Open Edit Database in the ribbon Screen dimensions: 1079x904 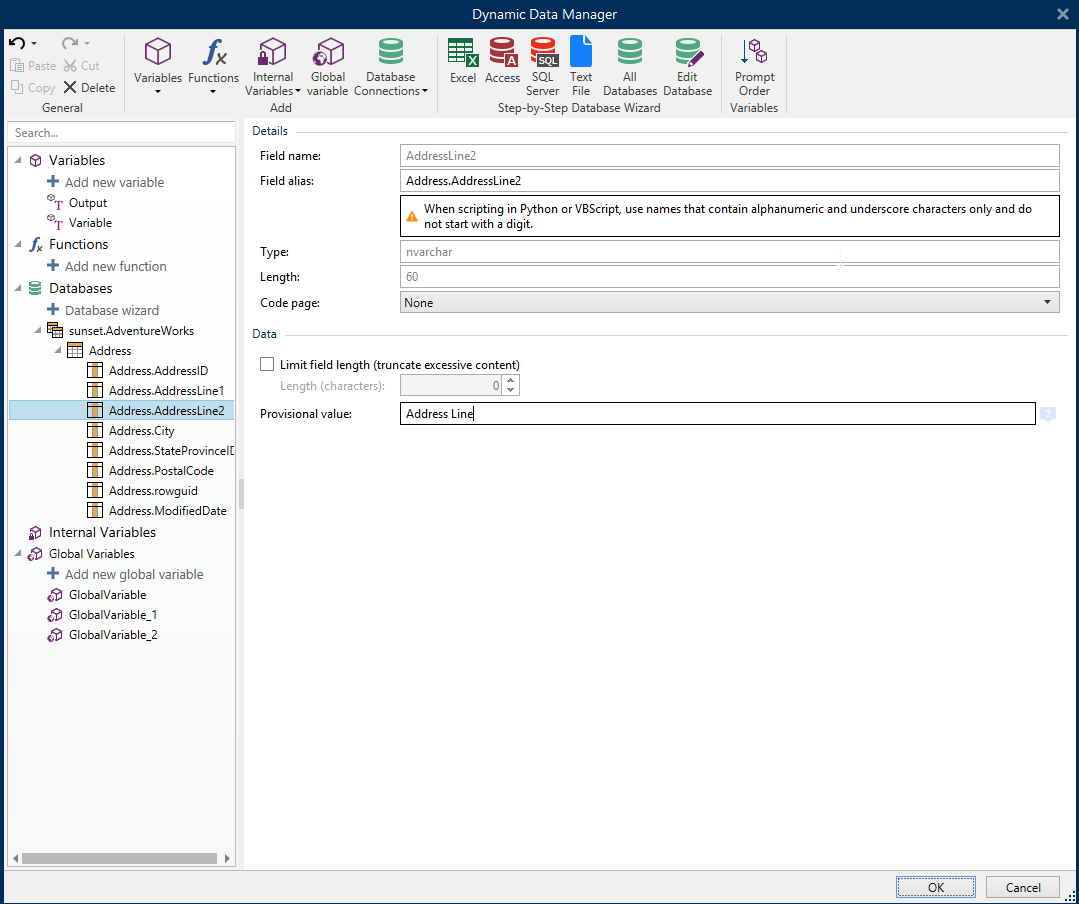pyautogui.click(x=688, y=64)
